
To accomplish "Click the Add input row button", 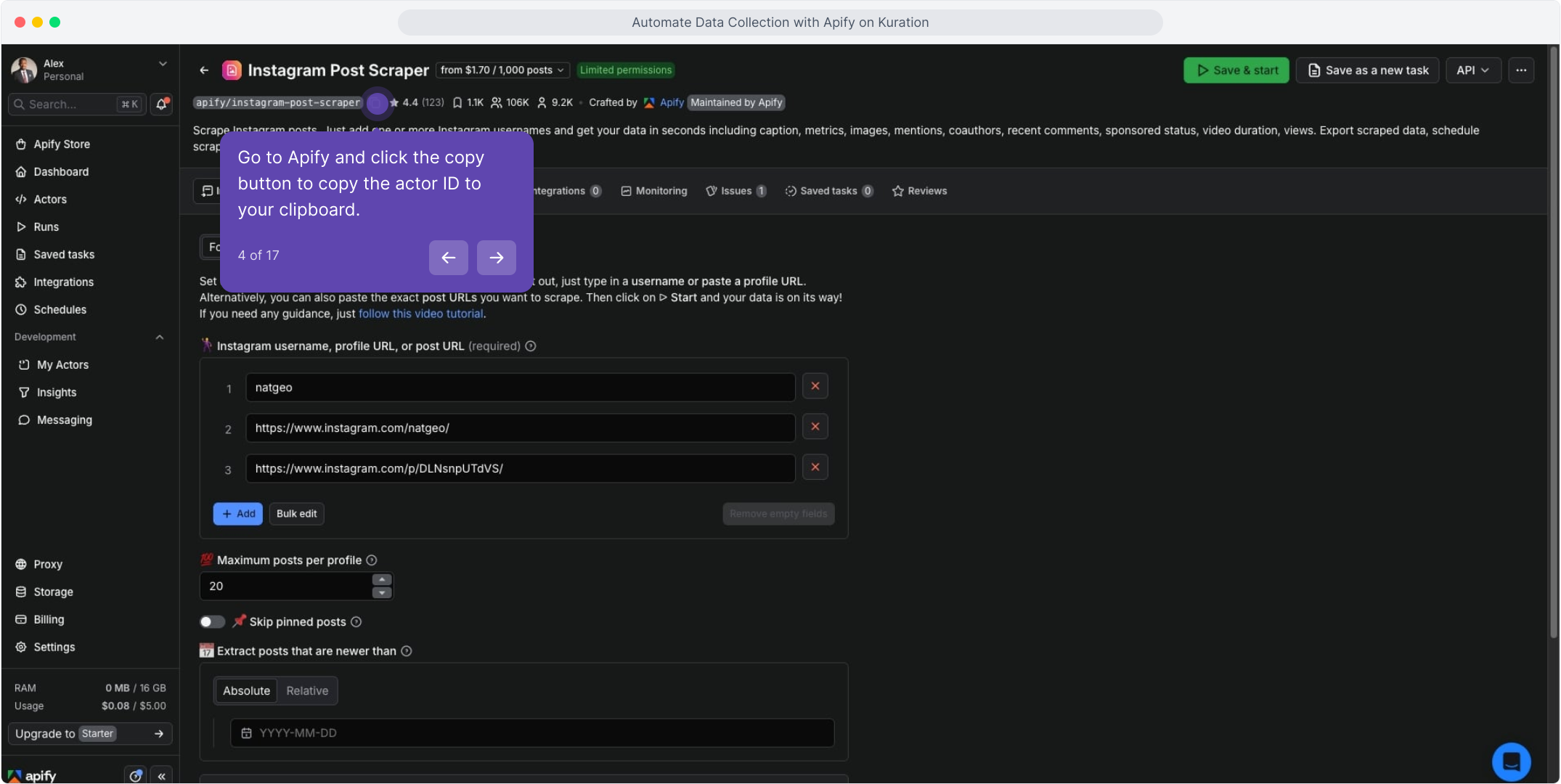I will pyautogui.click(x=238, y=513).
